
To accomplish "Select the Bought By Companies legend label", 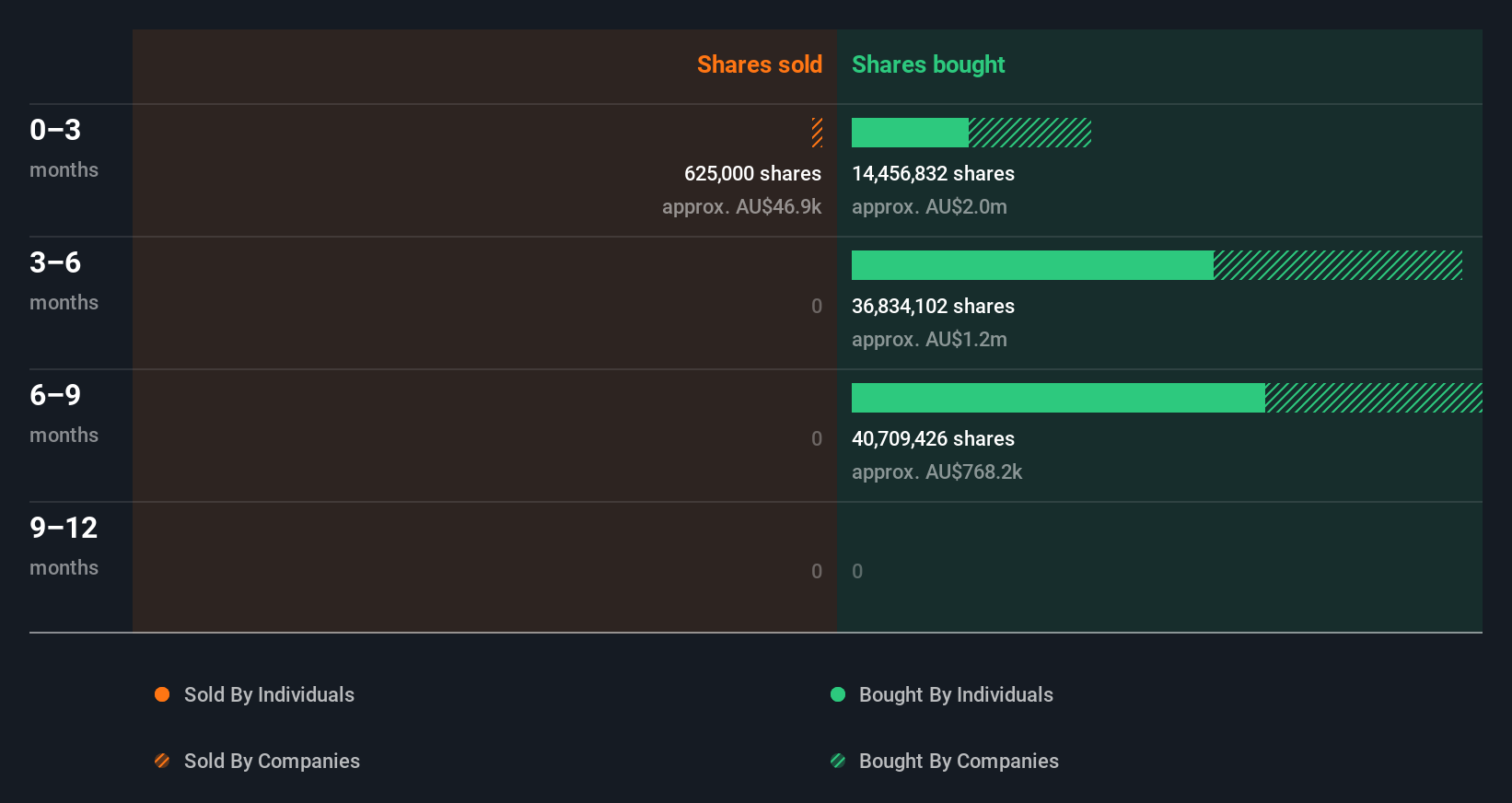I will [959, 762].
